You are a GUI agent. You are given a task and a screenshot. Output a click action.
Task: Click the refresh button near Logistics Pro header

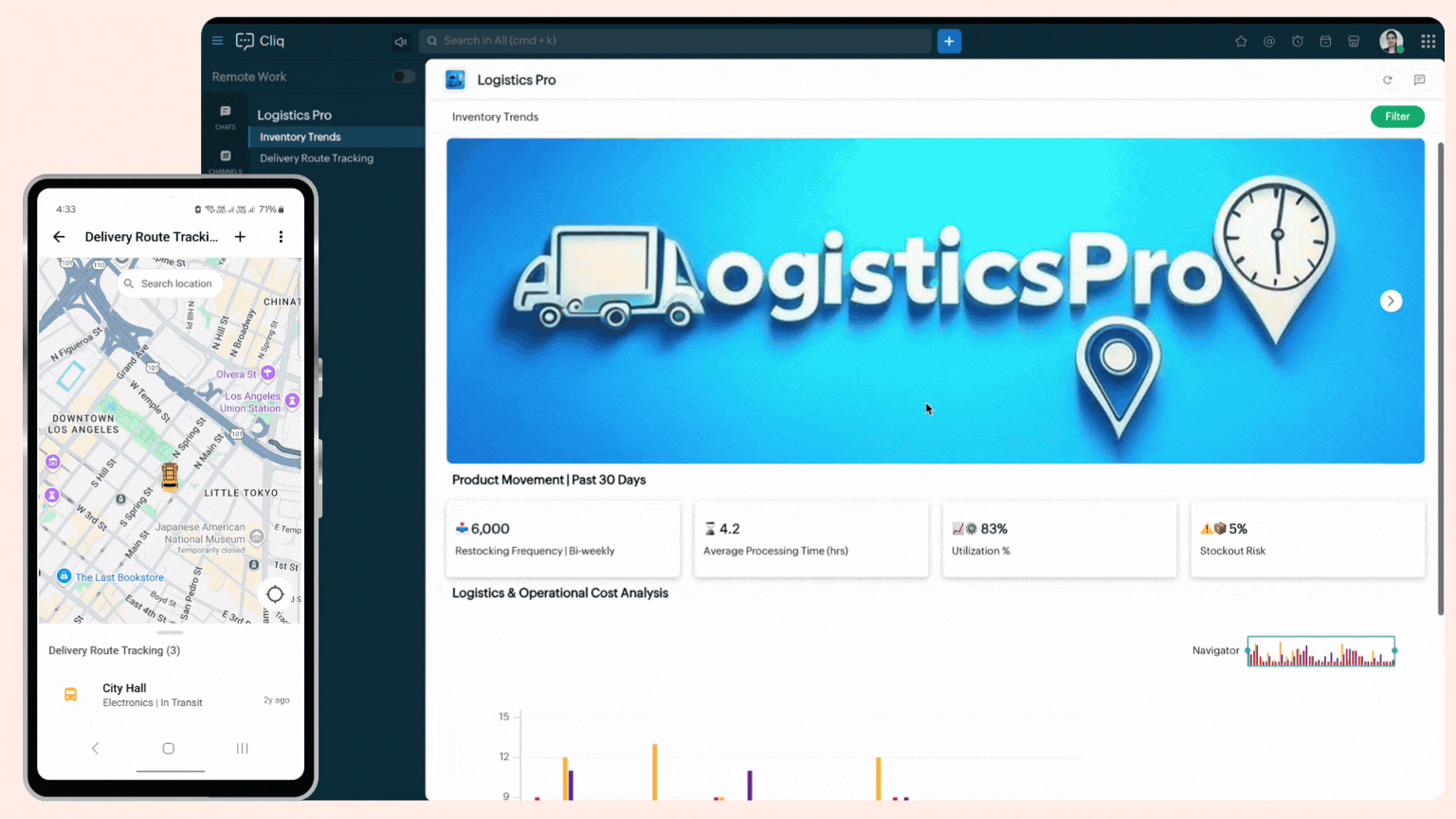coord(1388,80)
